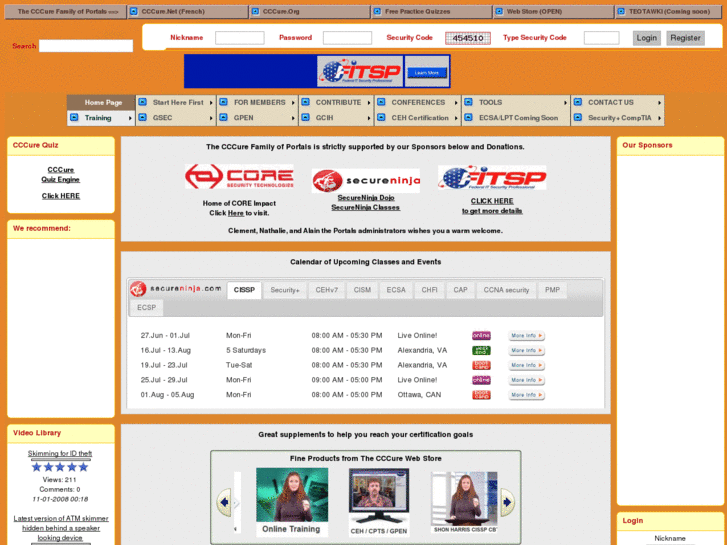Viewport: 727px width, 545px height.
Task: Open the Online Training product thumbnail
Action: (x=292, y=502)
